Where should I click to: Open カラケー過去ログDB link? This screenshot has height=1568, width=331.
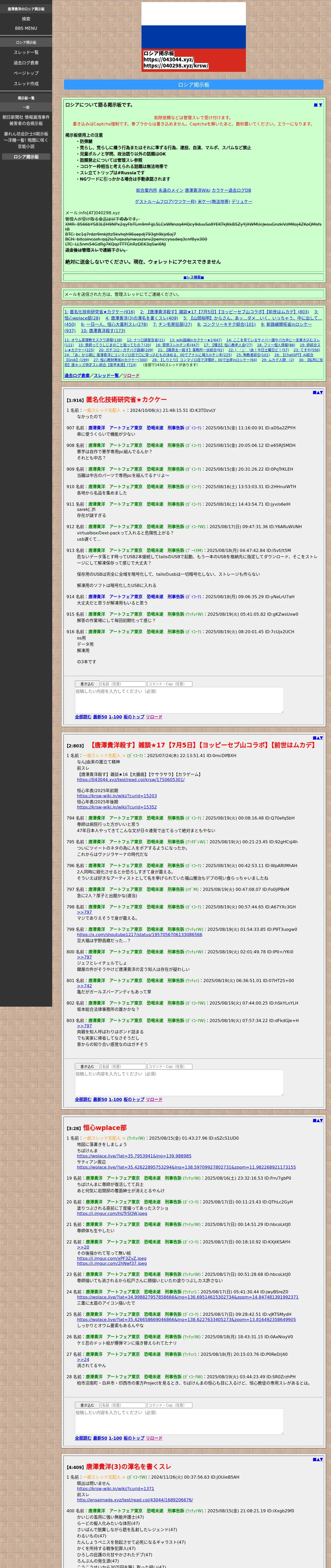(x=231, y=191)
